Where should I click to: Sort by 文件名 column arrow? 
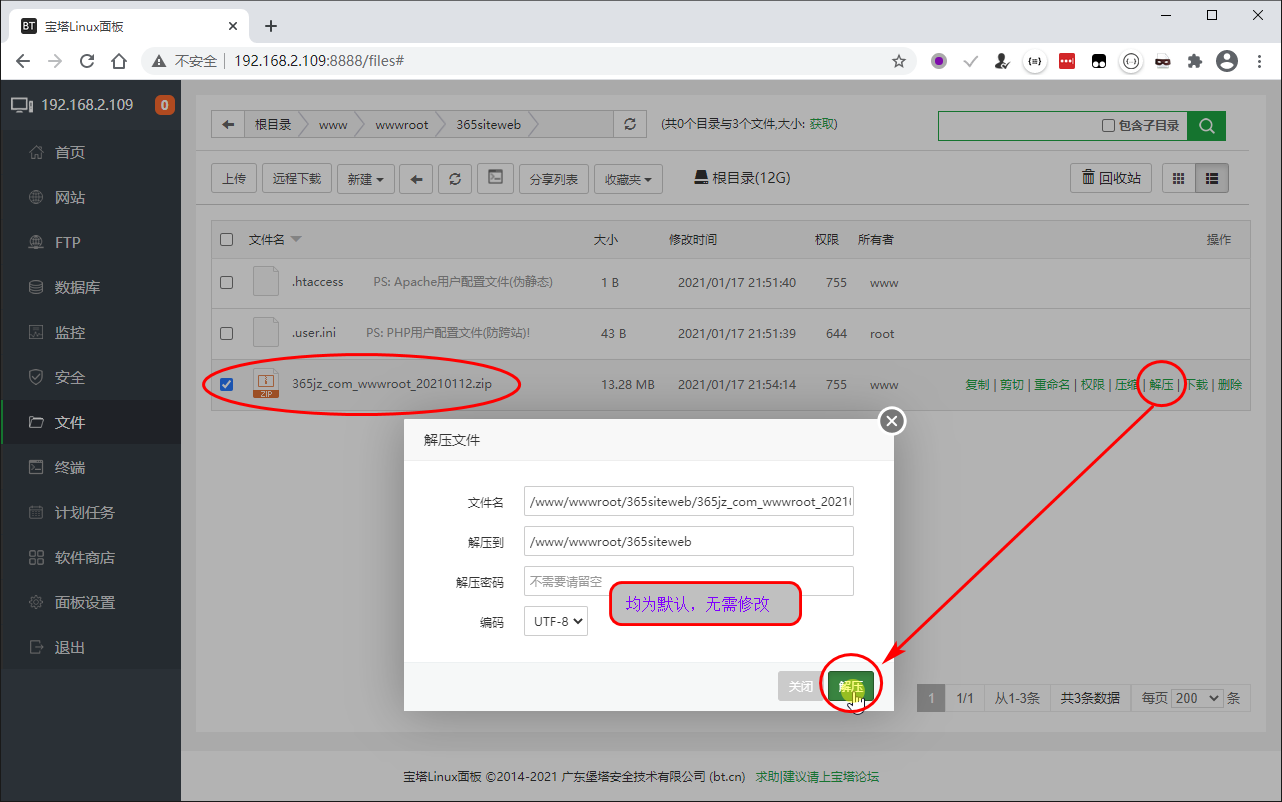pyautogui.click(x=296, y=240)
